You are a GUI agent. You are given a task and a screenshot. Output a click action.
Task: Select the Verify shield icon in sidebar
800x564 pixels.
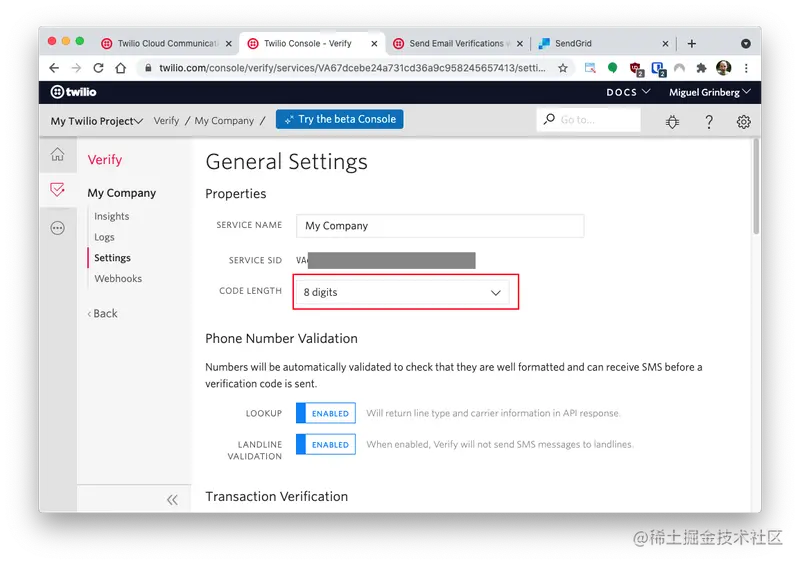pos(58,190)
